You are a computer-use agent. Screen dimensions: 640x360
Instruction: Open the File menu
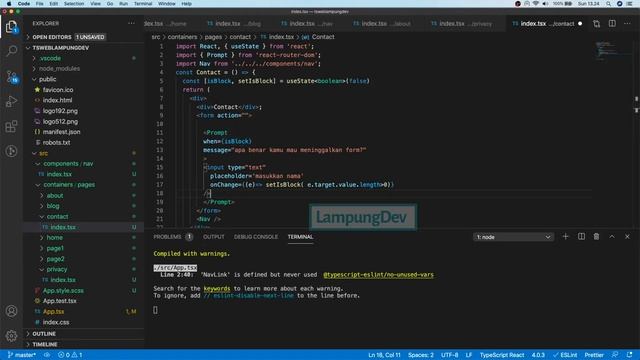pyautogui.click(x=40, y=4)
